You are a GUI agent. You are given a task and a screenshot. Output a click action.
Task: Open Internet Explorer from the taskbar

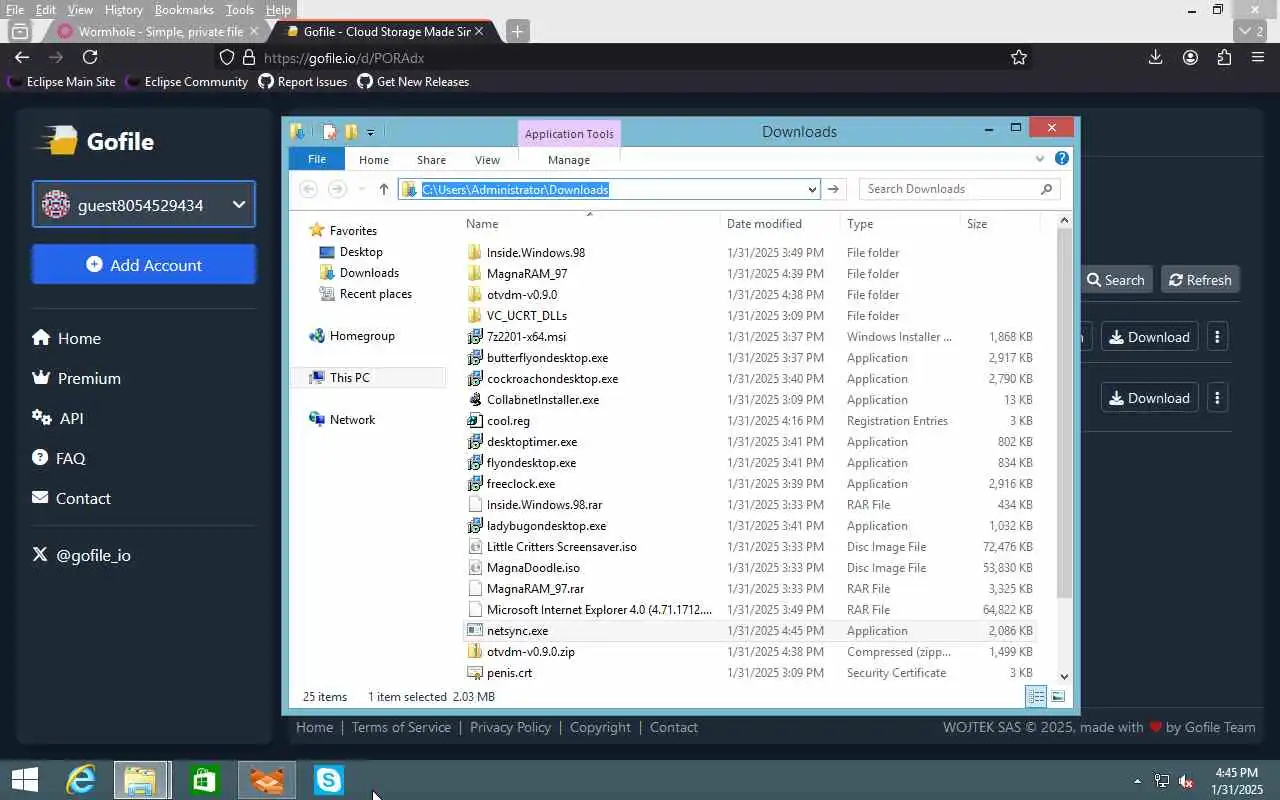80,780
